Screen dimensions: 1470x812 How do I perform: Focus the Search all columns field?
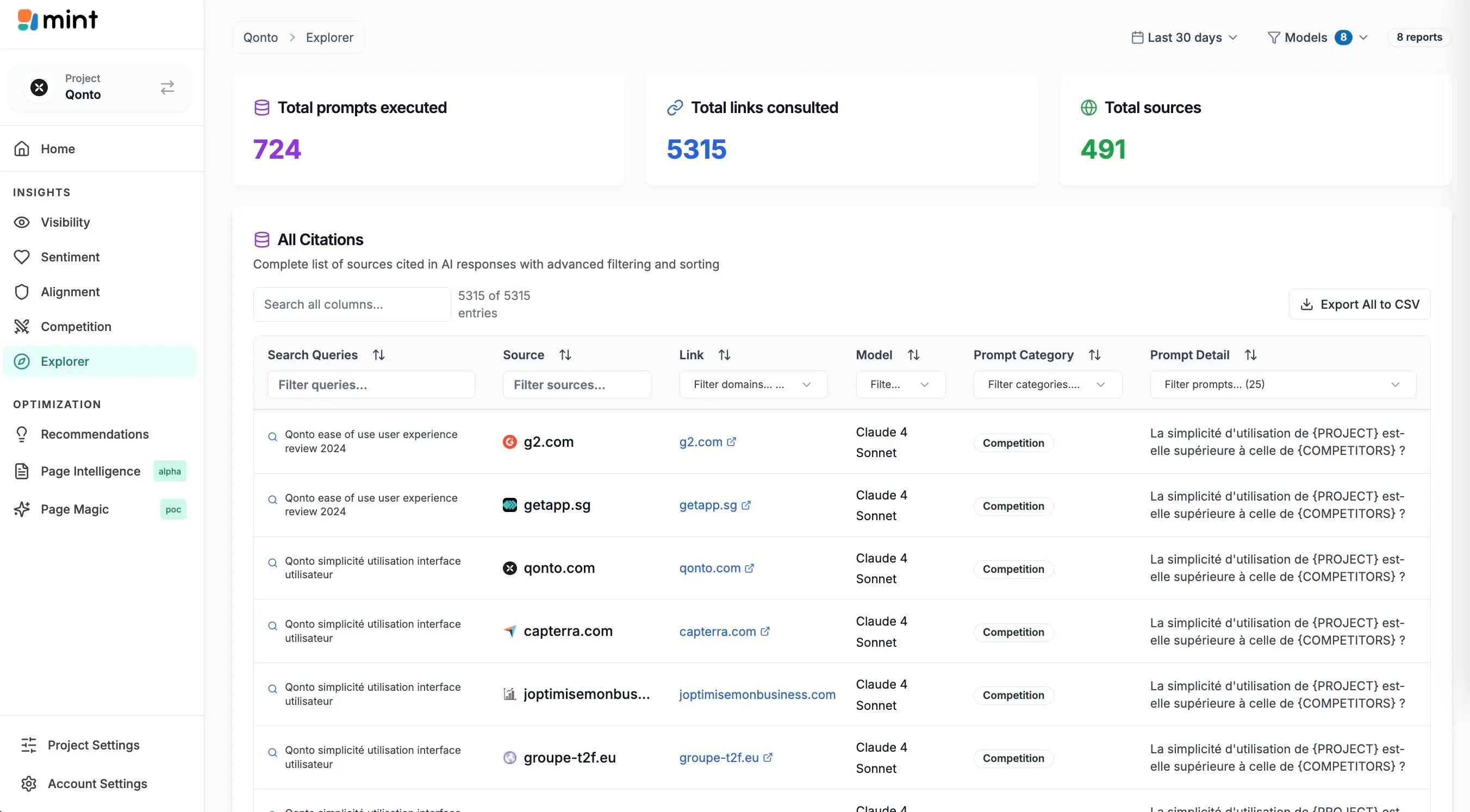(352, 304)
